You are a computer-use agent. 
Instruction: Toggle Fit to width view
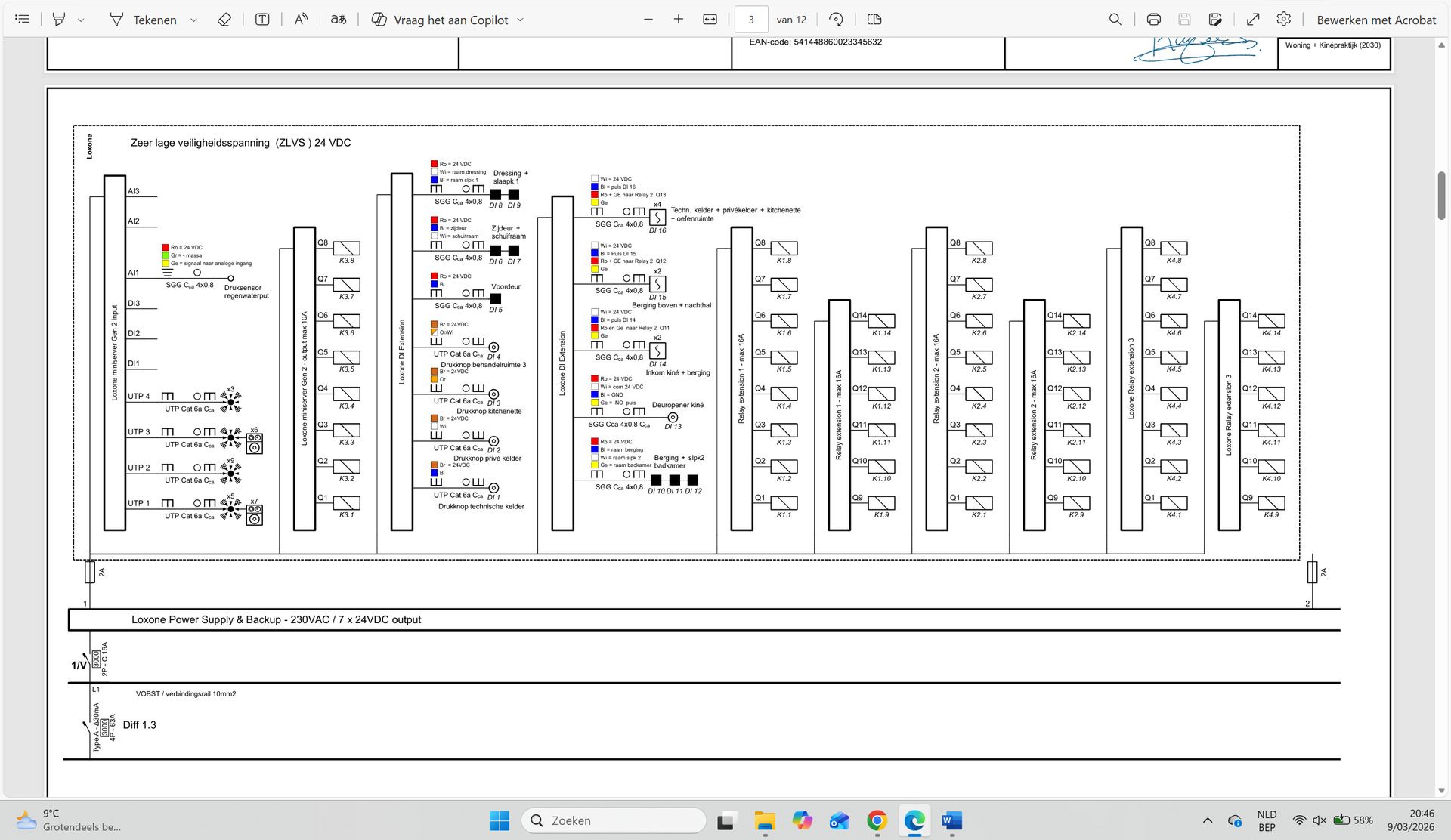[710, 20]
